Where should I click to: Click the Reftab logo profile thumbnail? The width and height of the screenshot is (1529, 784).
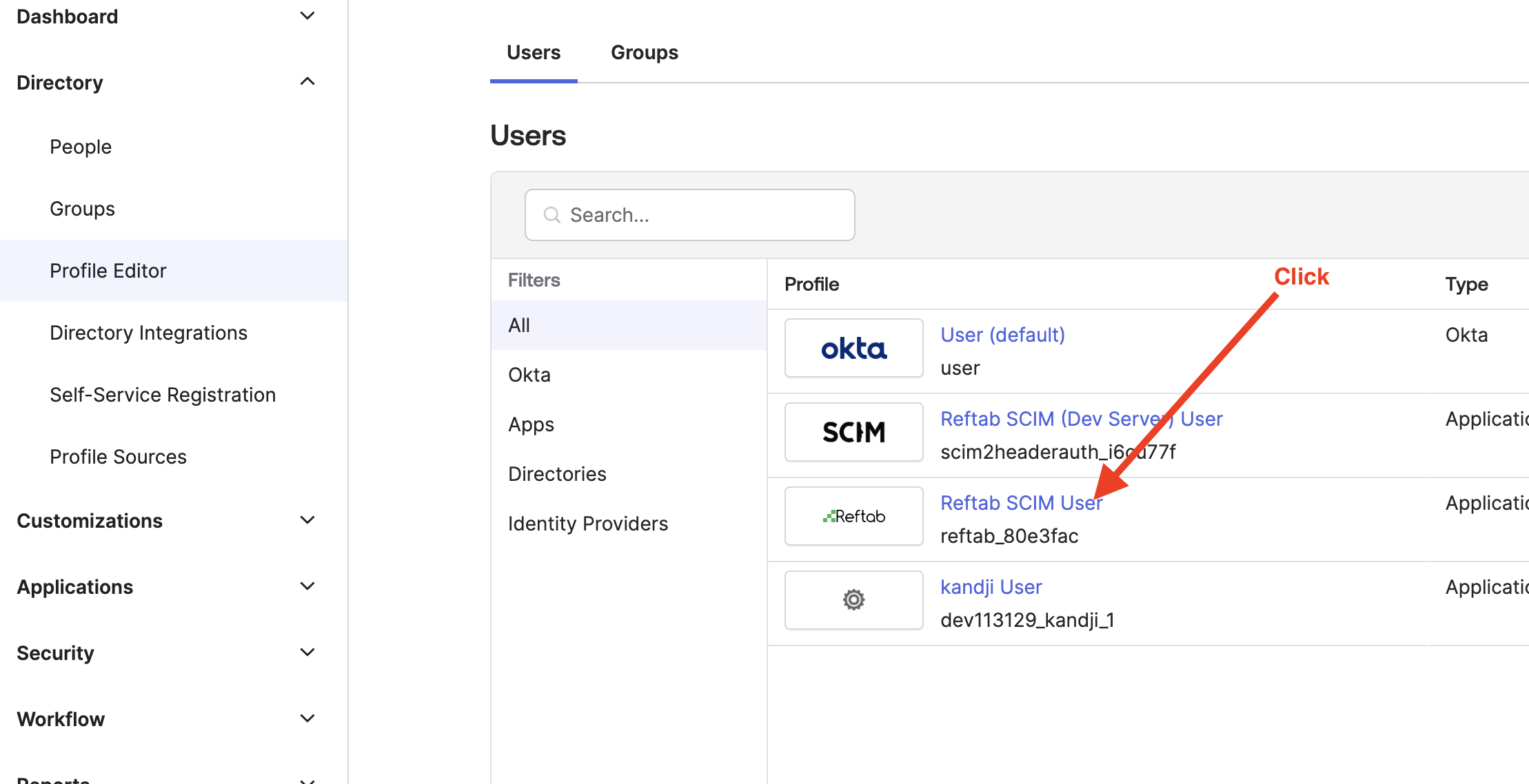click(x=853, y=516)
